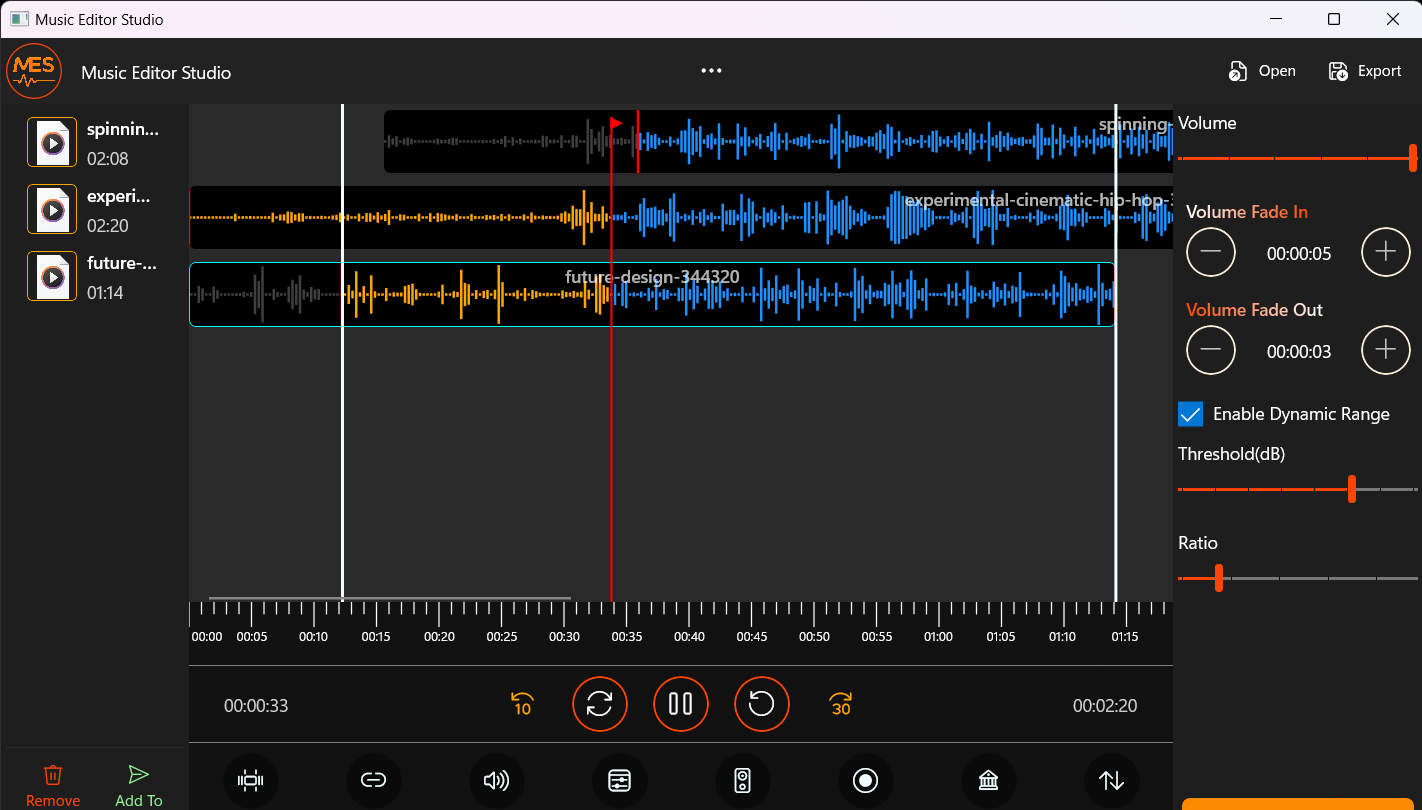Open the pitch shift tool
This screenshot has height=810, width=1422.
point(1111,781)
